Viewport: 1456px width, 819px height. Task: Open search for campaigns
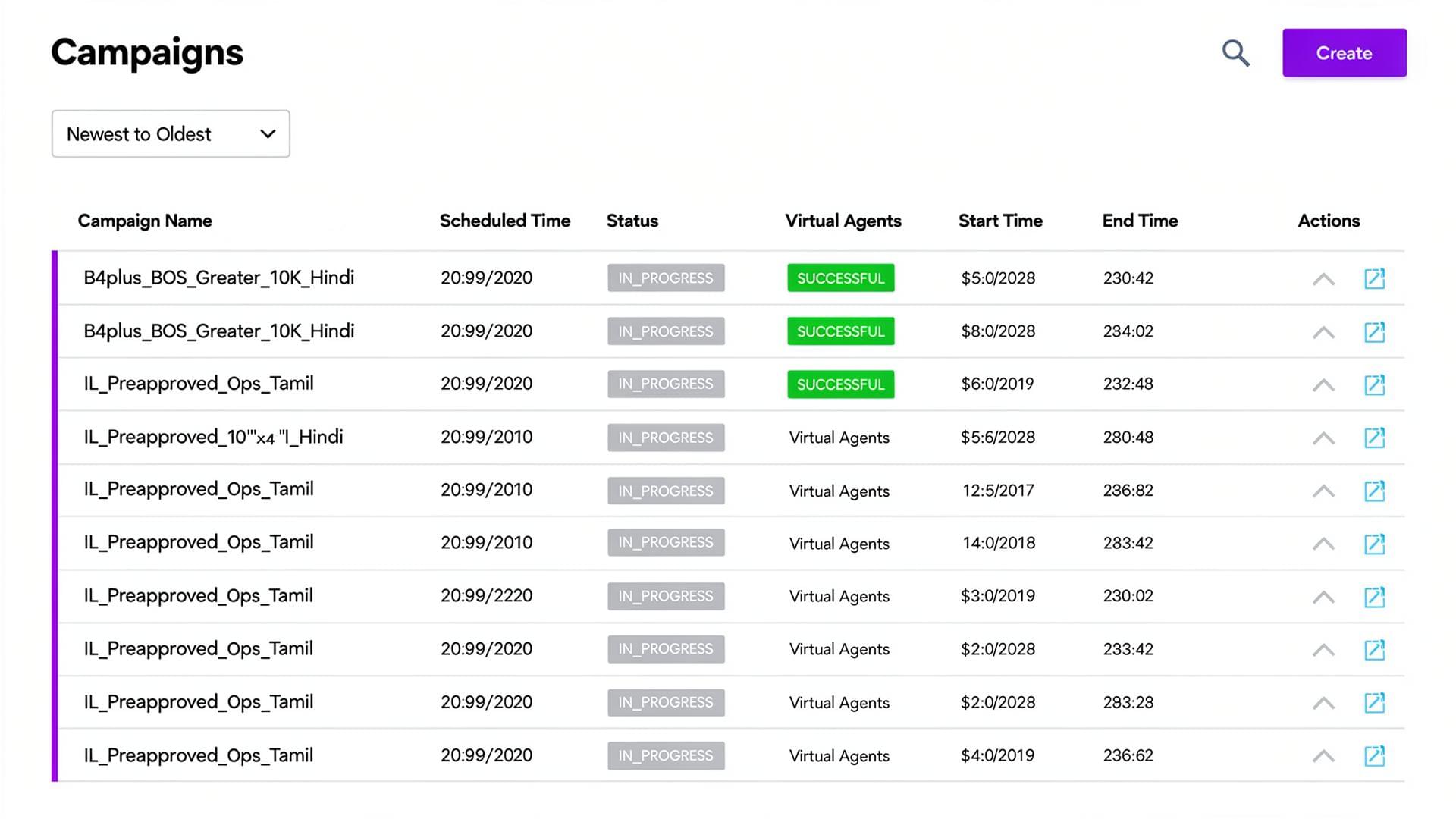1235,53
